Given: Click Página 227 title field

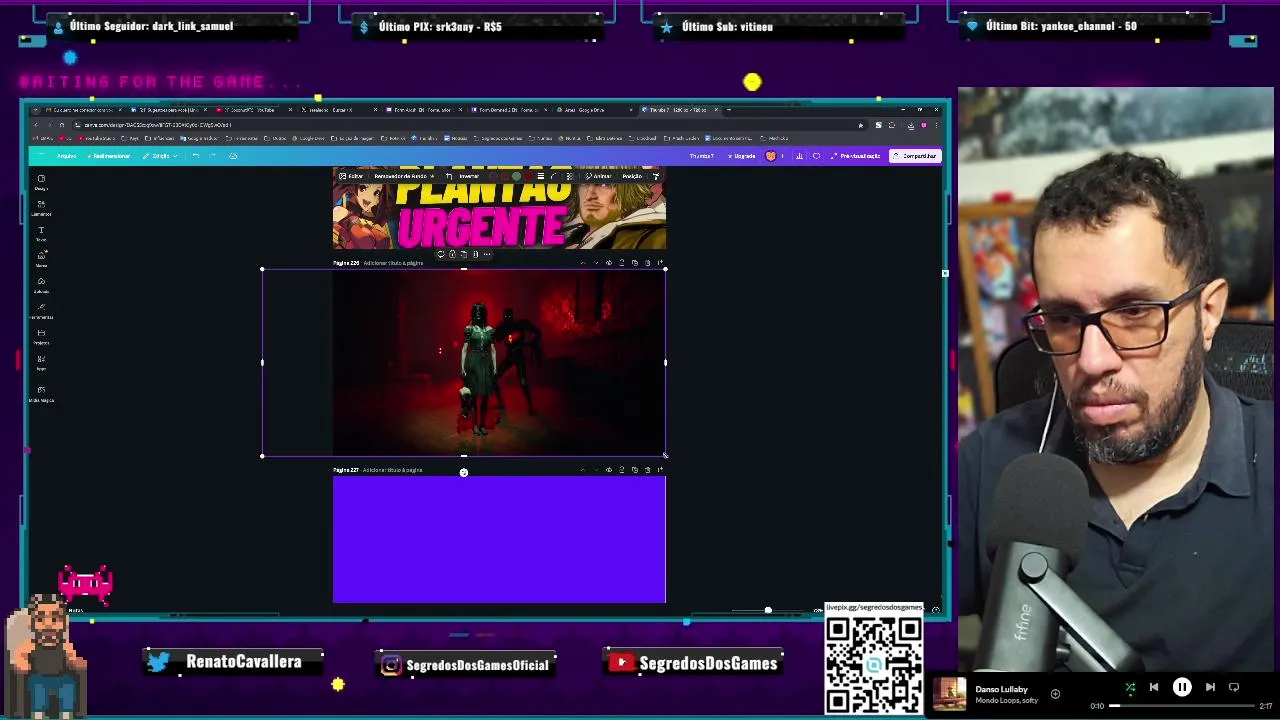Looking at the screenshot, I should click(x=392, y=470).
